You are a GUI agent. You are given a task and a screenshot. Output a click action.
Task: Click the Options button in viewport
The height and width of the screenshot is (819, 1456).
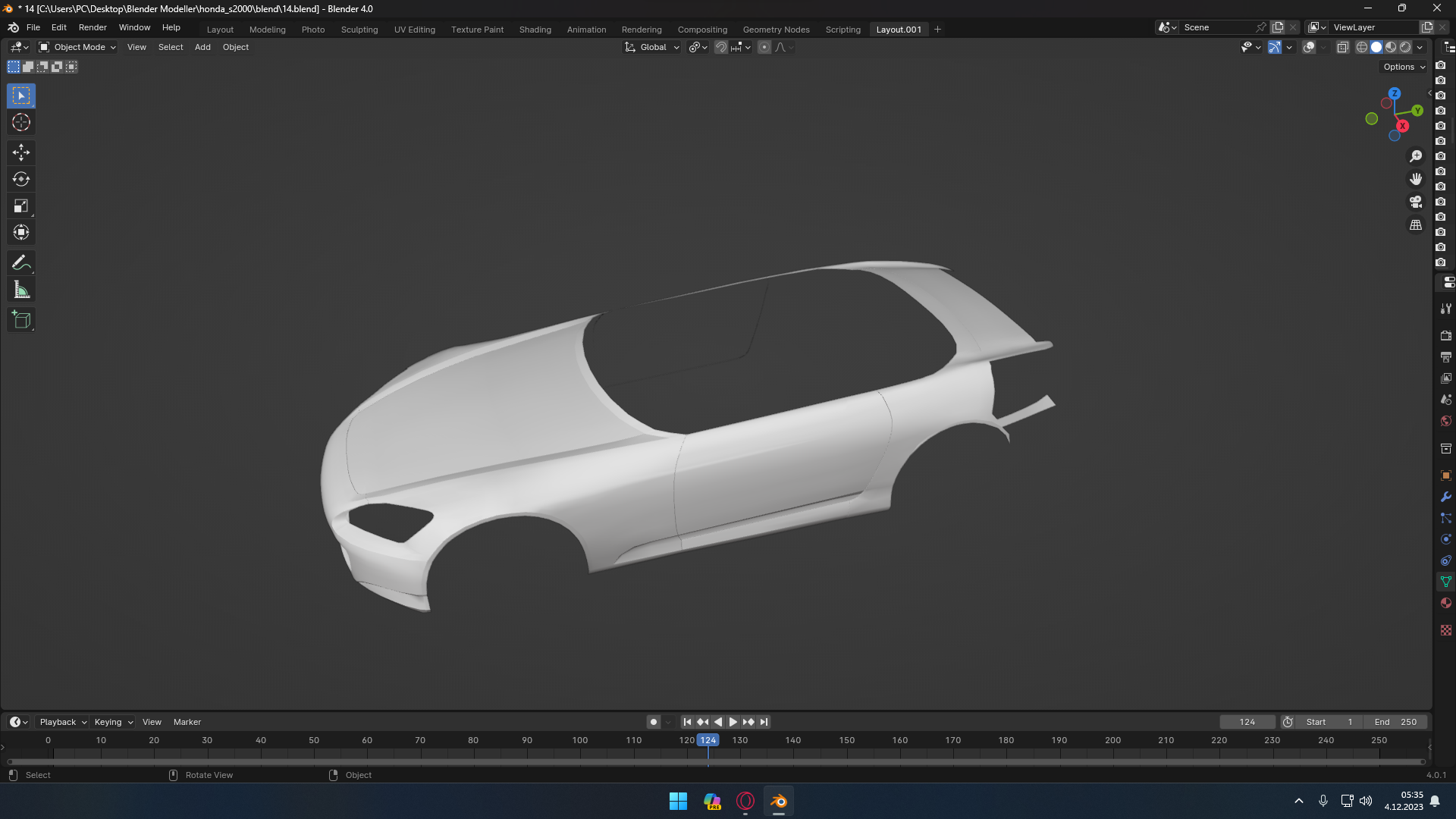point(1404,67)
